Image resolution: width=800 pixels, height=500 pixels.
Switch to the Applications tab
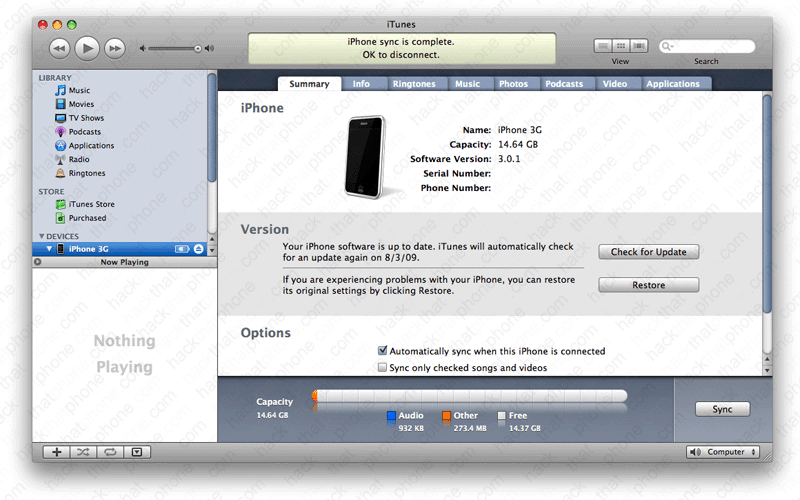tap(673, 84)
